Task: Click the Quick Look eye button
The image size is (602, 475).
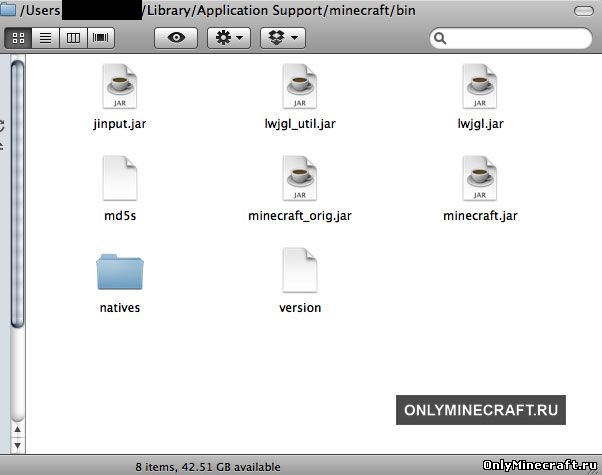Action: [x=177, y=37]
